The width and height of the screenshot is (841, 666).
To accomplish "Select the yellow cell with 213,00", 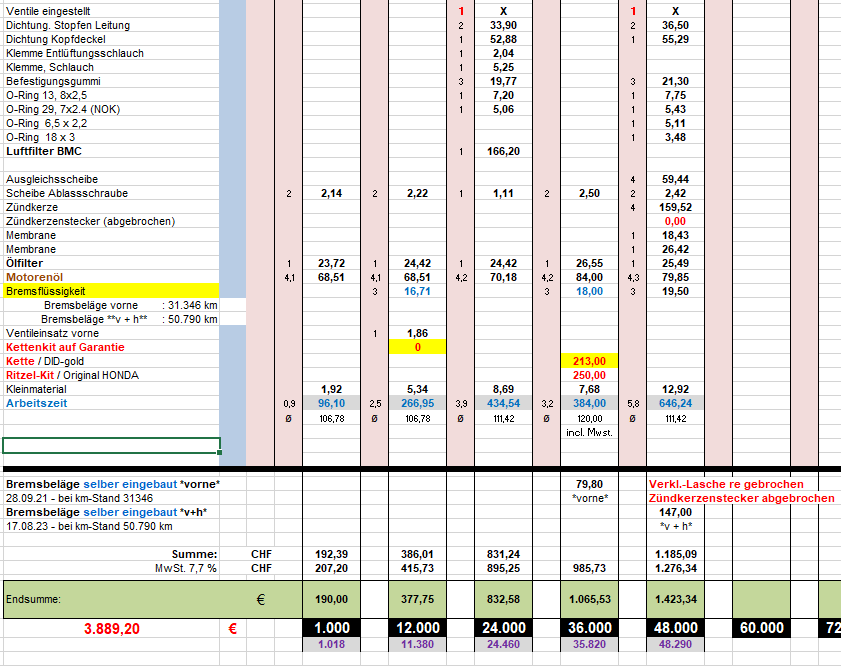I will tap(589, 361).
